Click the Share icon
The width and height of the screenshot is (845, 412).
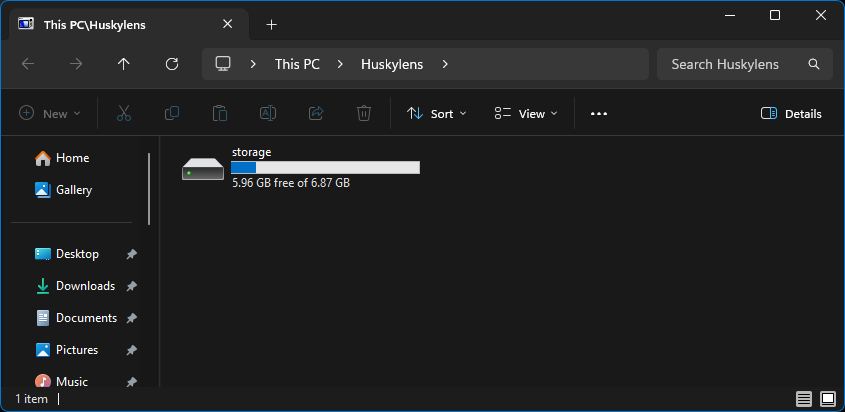(317, 114)
